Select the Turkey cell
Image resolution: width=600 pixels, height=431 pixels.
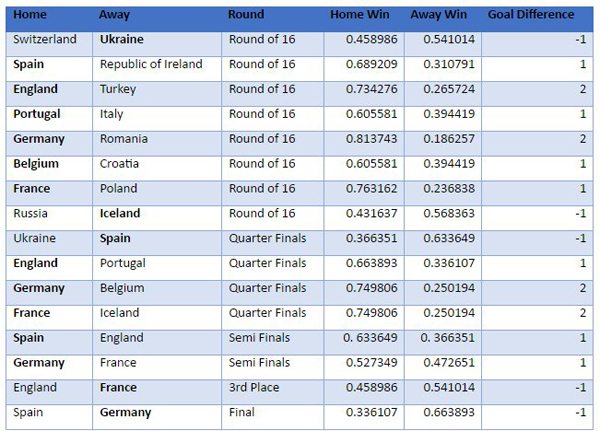tap(117, 89)
